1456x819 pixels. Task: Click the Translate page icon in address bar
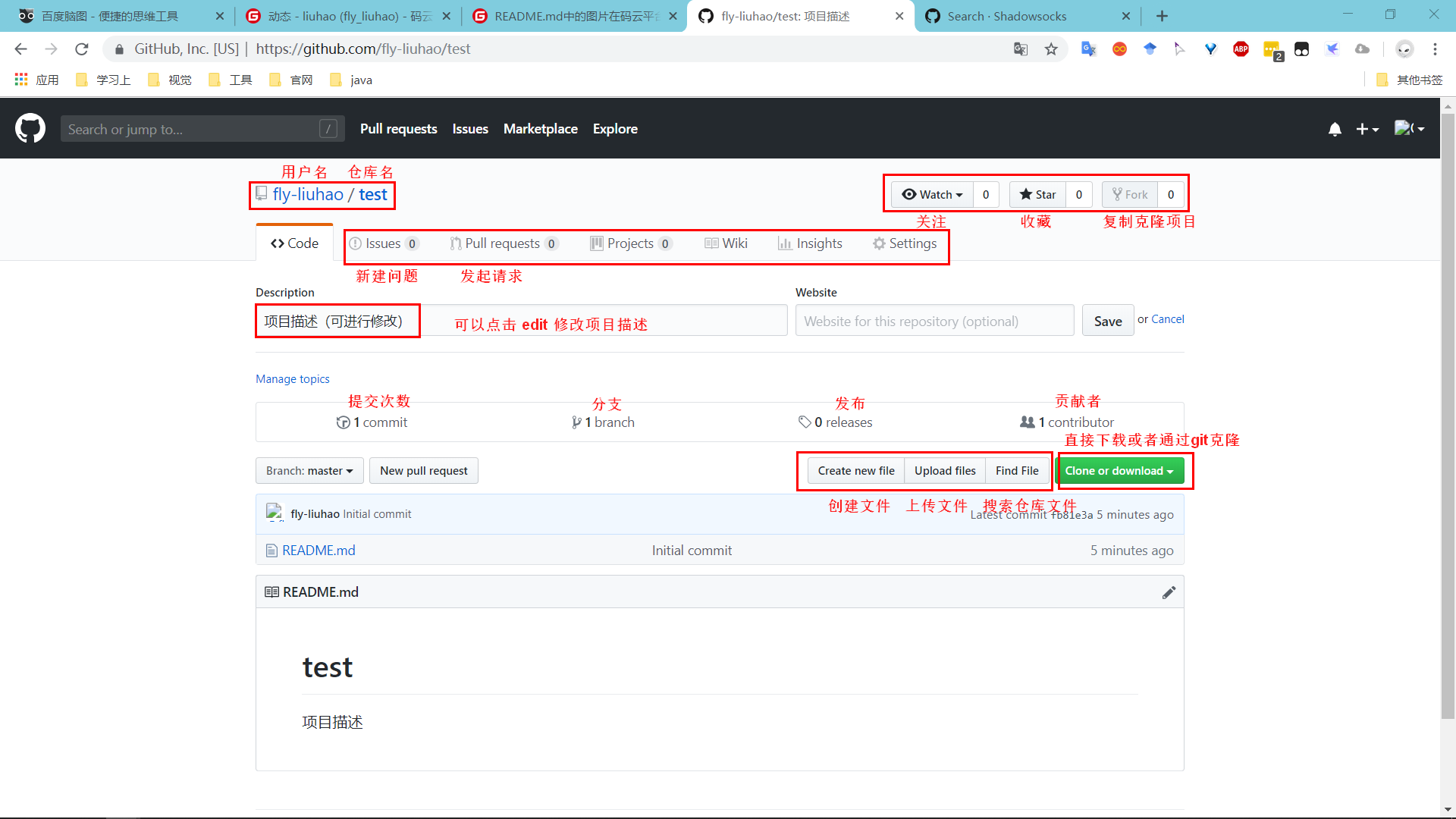click(1021, 49)
